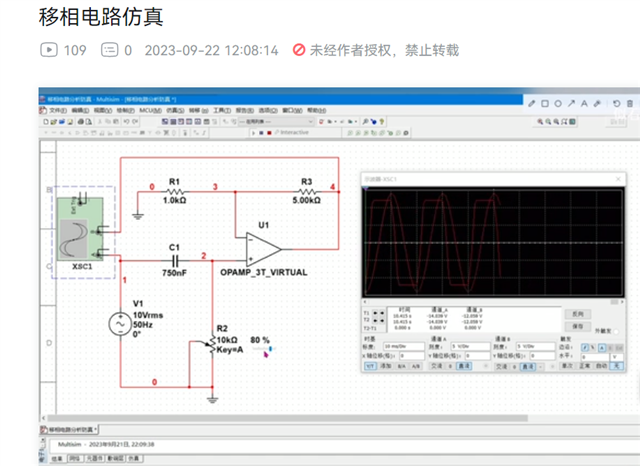Open the 编辑 (Edit) menu

point(80,111)
